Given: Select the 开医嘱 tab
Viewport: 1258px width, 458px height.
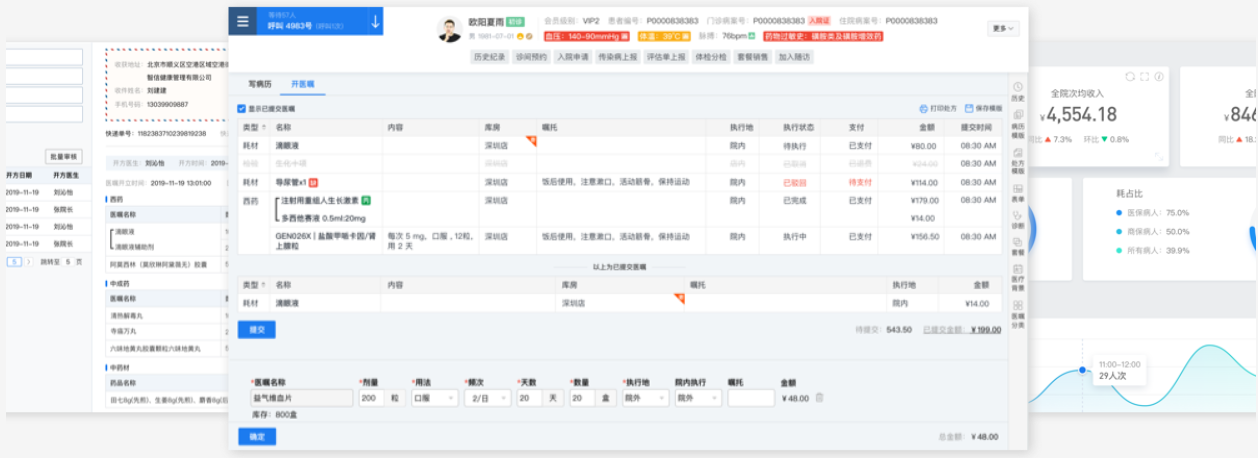Looking at the screenshot, I should (301, 84).
